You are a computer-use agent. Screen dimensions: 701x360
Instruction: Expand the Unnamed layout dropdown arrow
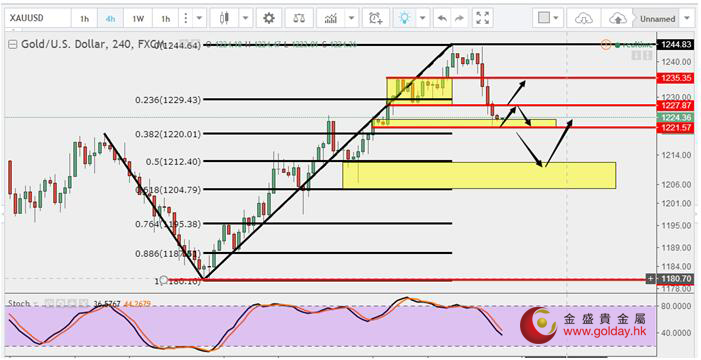[687, 18]
